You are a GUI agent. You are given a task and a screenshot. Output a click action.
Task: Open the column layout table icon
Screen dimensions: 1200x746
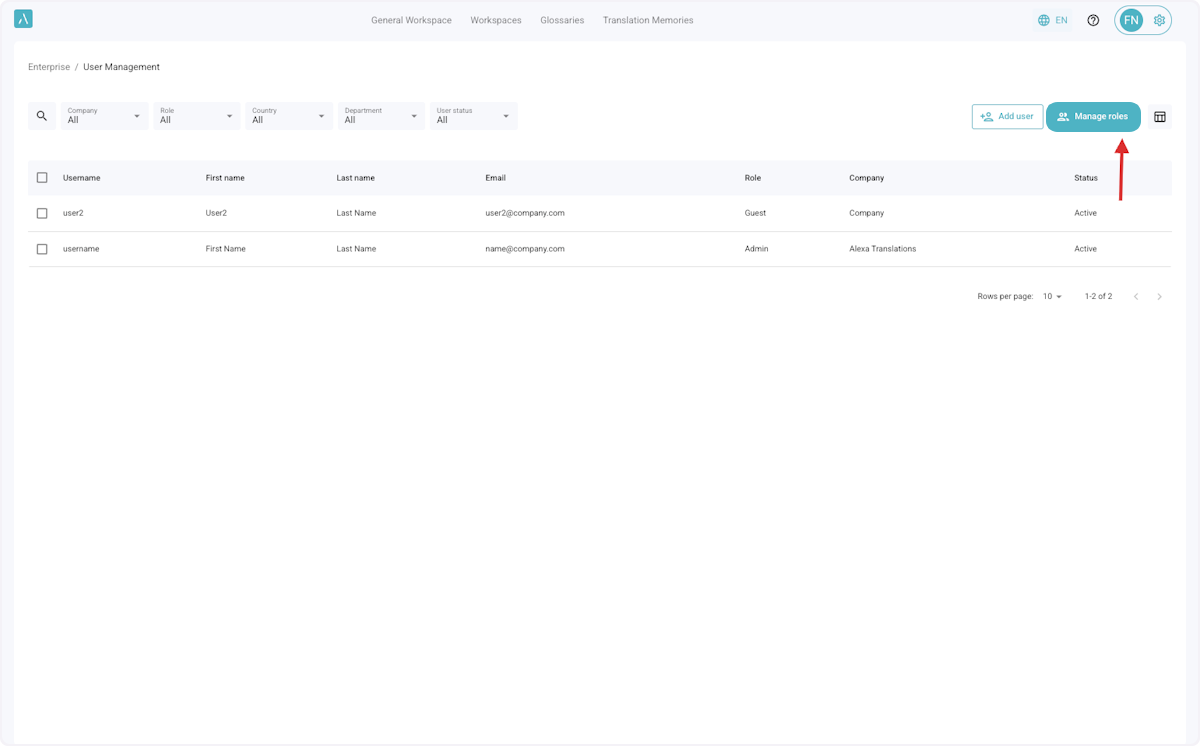click(x=1160, y=116)
